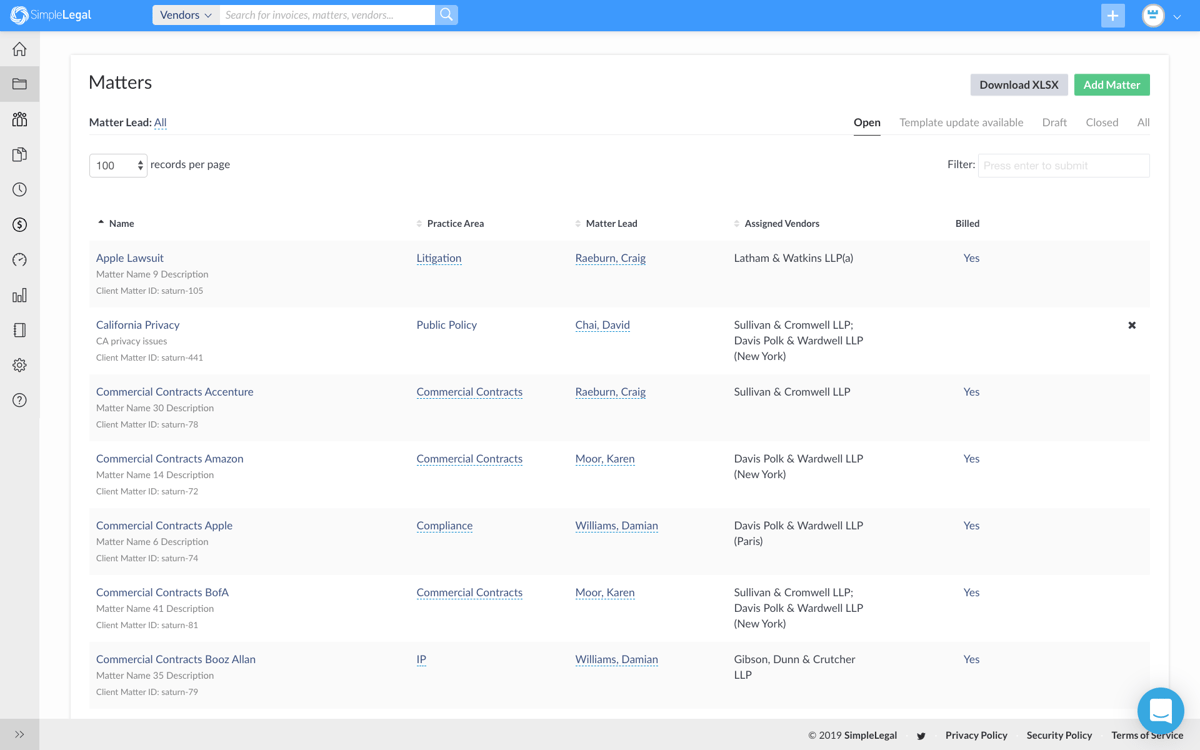Open Commercial Contracts Amazon matter
1200x750 pixels.
pos(170,459)
